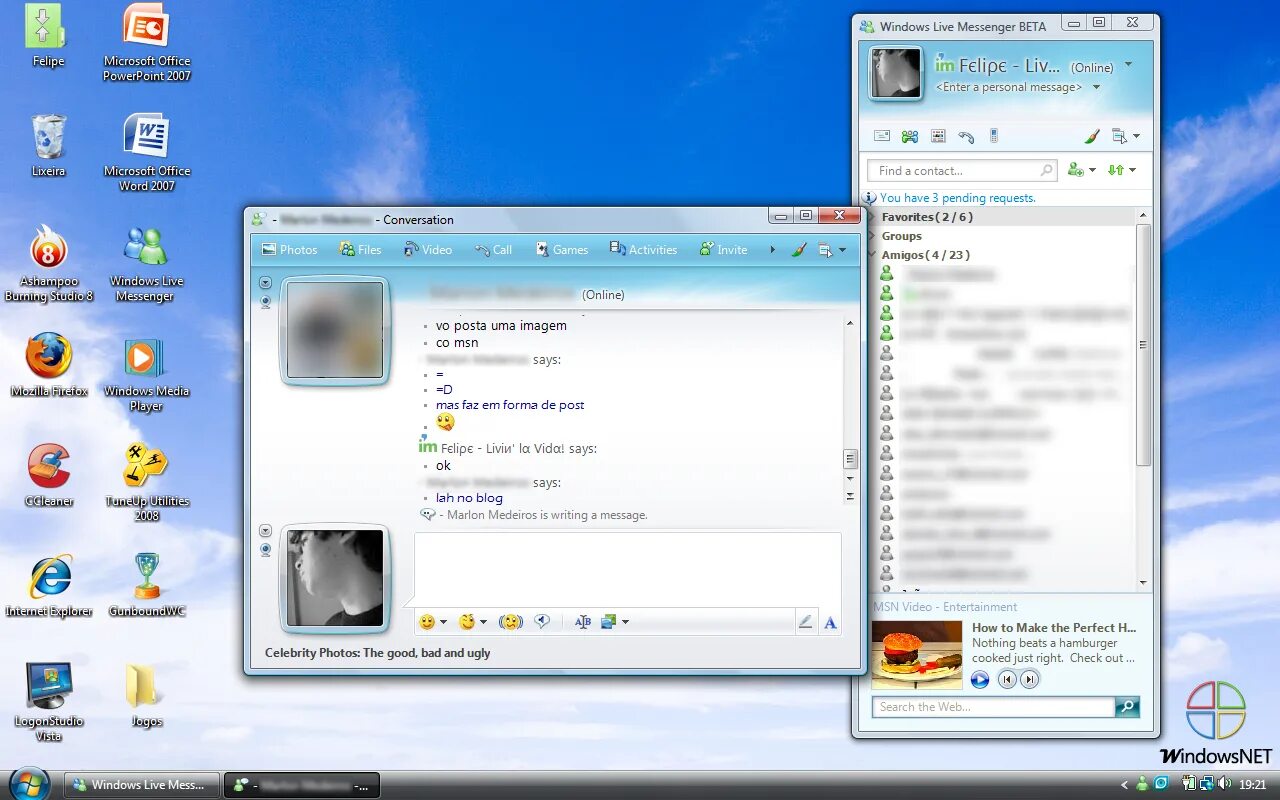
Task: Open Microsoft Office Word 2007 icon
Action: (x=146, y=153)
